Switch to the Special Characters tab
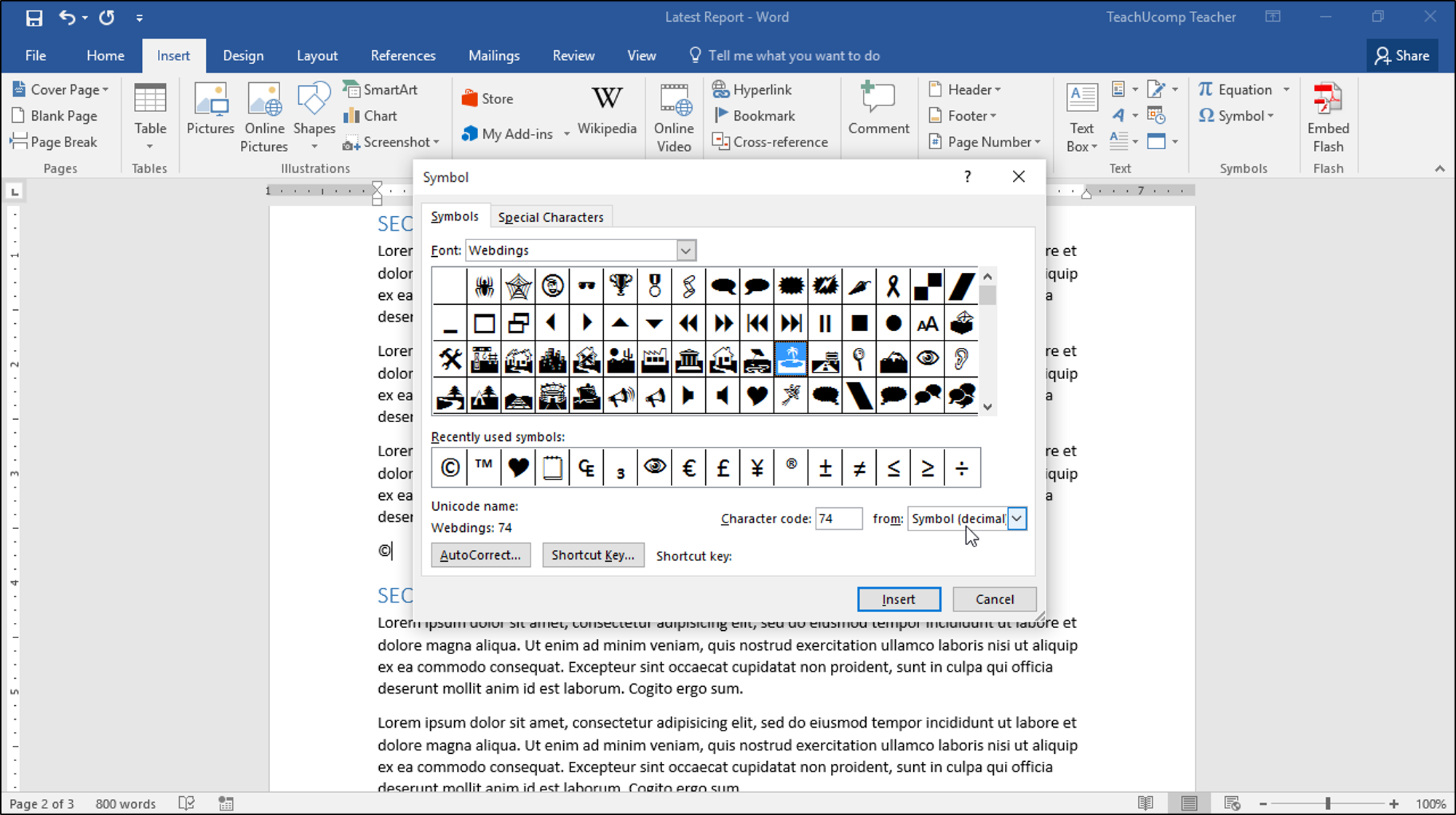The height and width of the screenshot is (815, 1456). [x=551, y=217]
